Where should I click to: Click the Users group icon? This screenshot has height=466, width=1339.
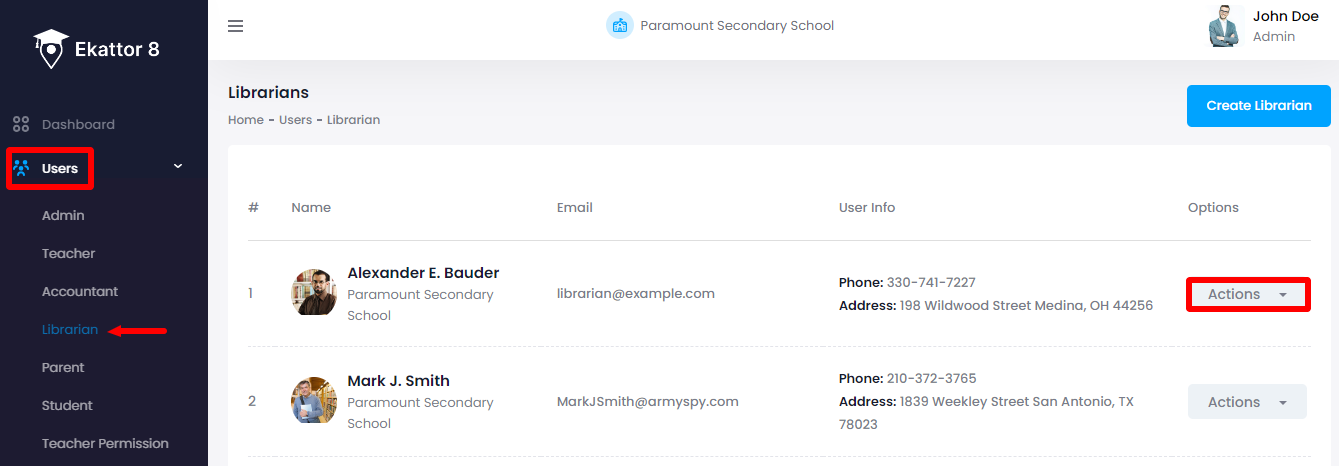21,168
